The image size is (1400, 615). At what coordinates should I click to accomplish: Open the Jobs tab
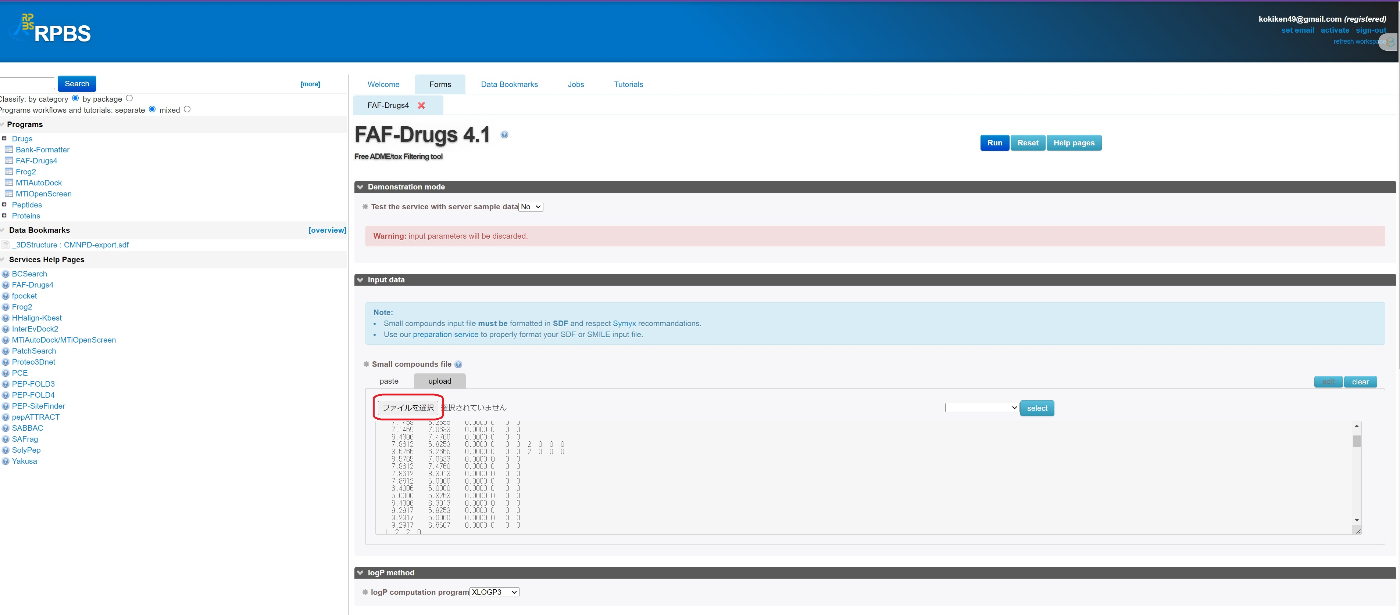[576, 84]
